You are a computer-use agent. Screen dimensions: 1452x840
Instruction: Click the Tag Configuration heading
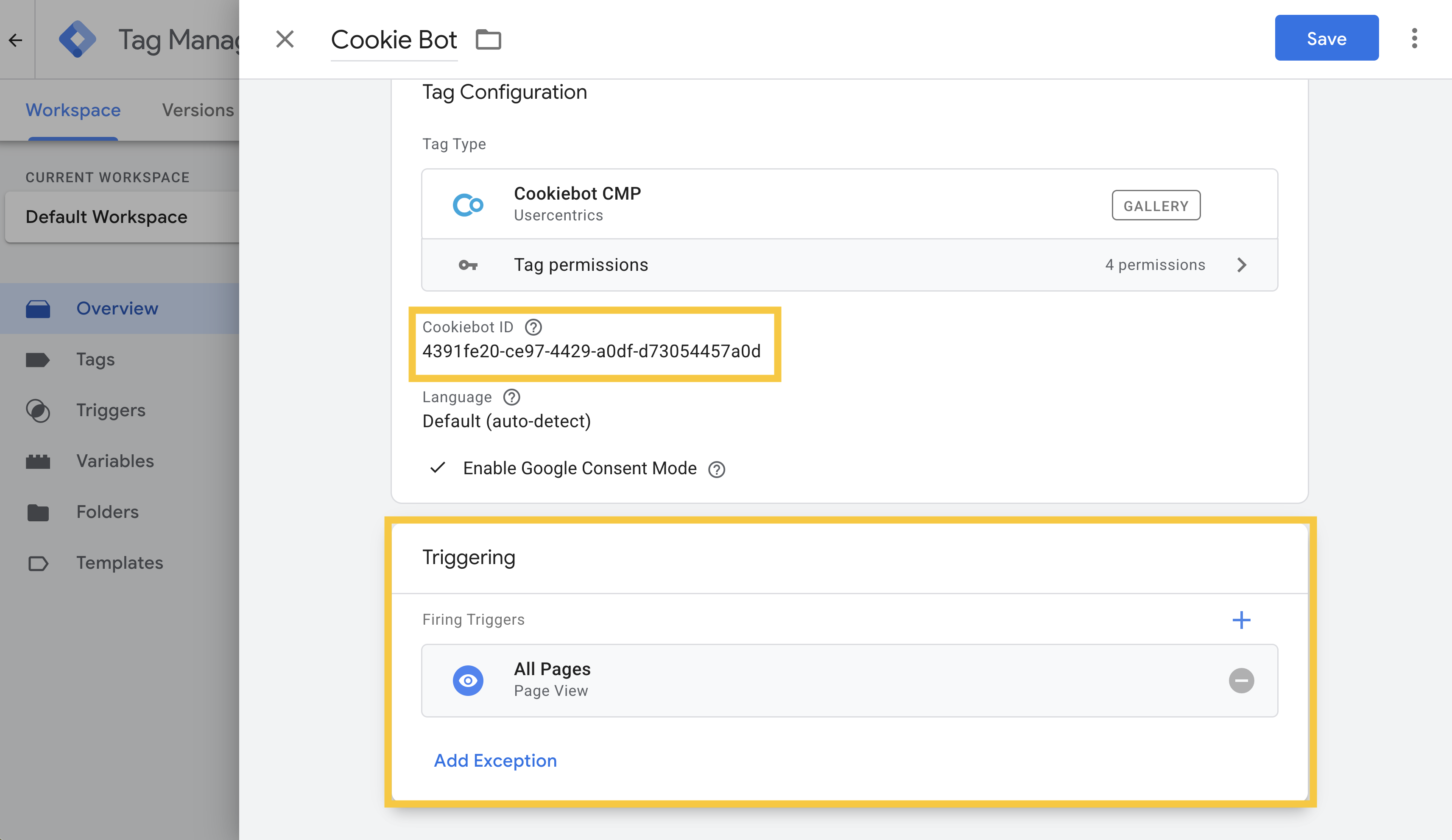pos(504,92)
